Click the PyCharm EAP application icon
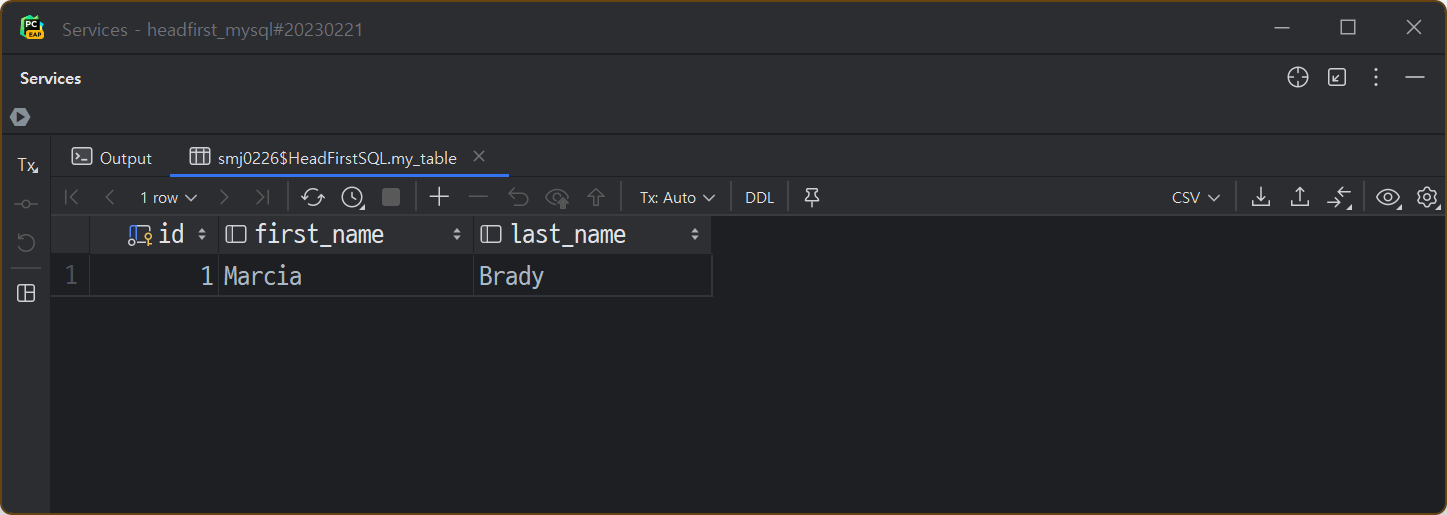The image size is (1447, 515). click(x=32, y=28)
